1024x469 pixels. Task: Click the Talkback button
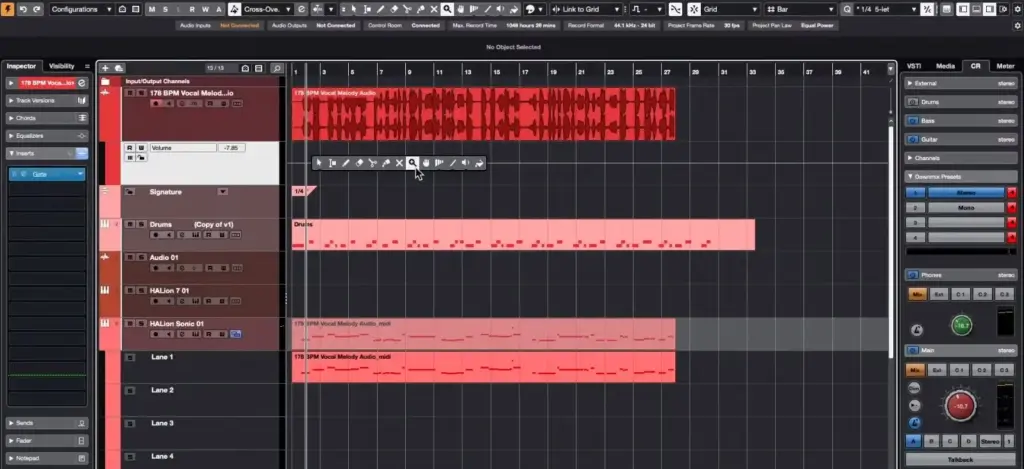click(x=960, y=460)
